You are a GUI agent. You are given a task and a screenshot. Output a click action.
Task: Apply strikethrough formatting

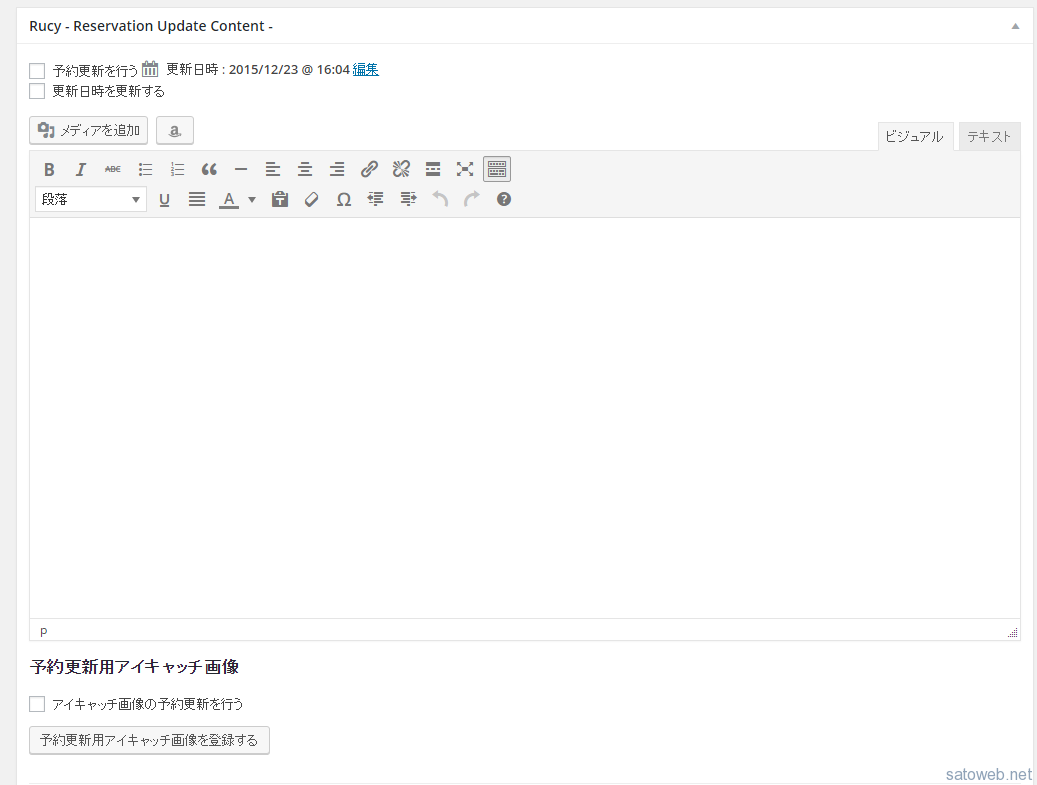(112, 169)
